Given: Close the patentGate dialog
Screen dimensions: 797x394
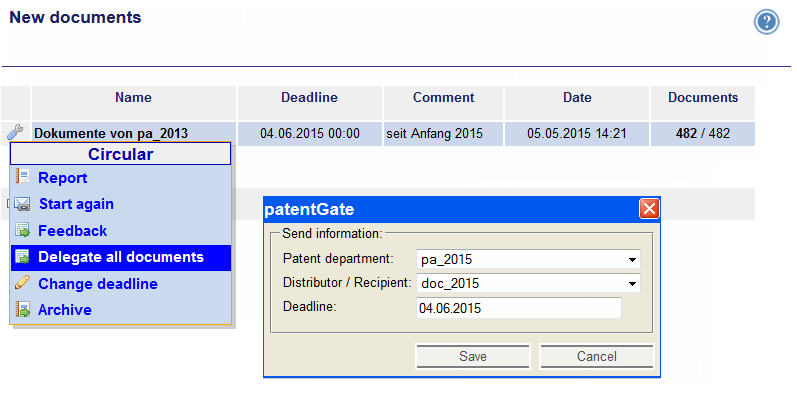Looking at the screenshot, I should click(x=649, y=209).
